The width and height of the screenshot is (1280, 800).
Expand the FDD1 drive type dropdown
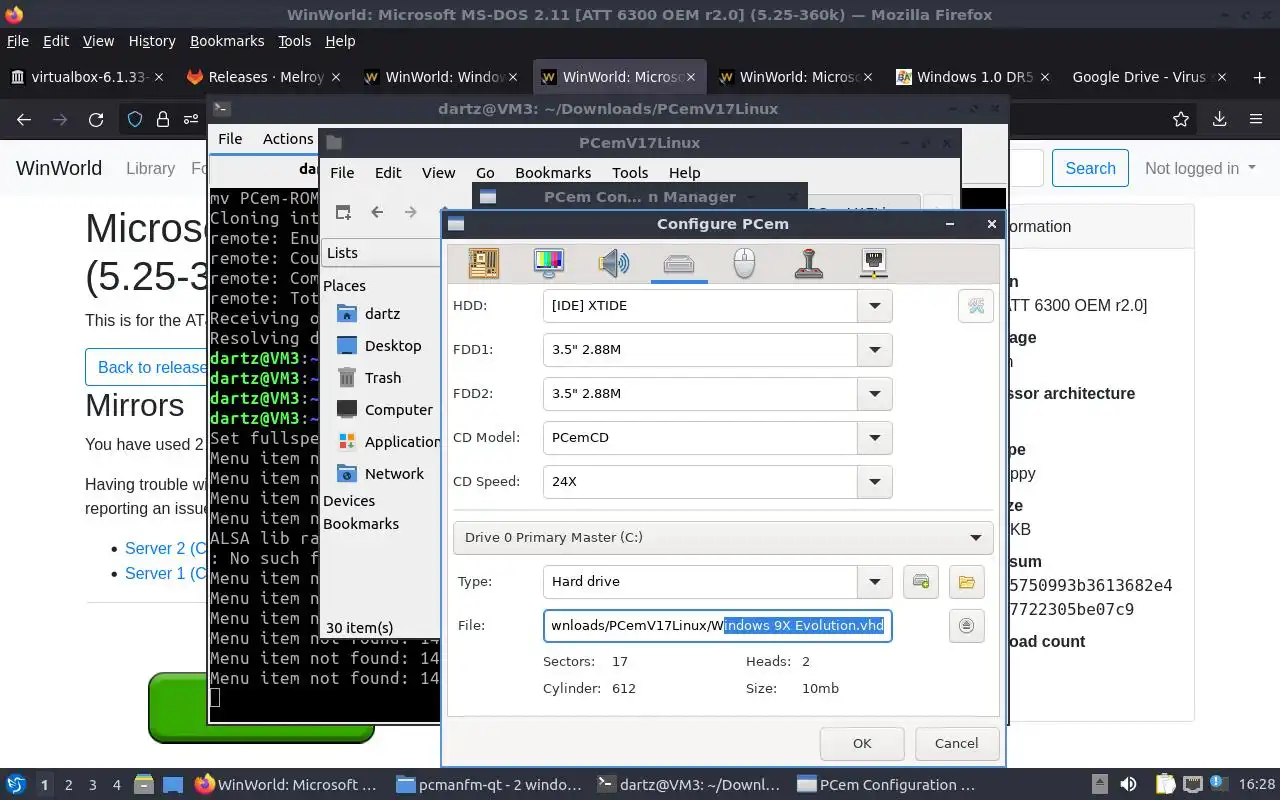coord(875,350)
